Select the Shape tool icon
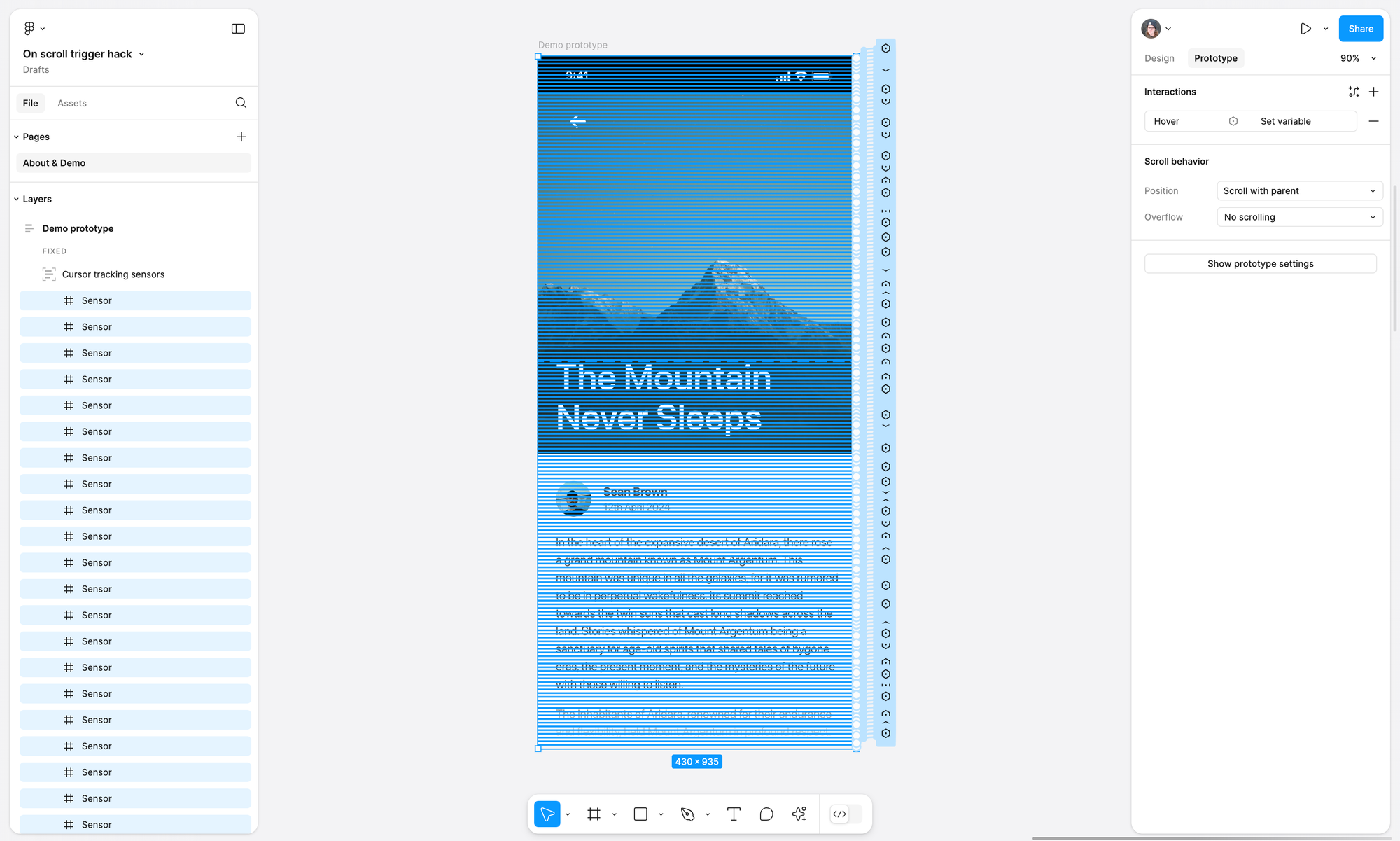 [x=640, y=814]
